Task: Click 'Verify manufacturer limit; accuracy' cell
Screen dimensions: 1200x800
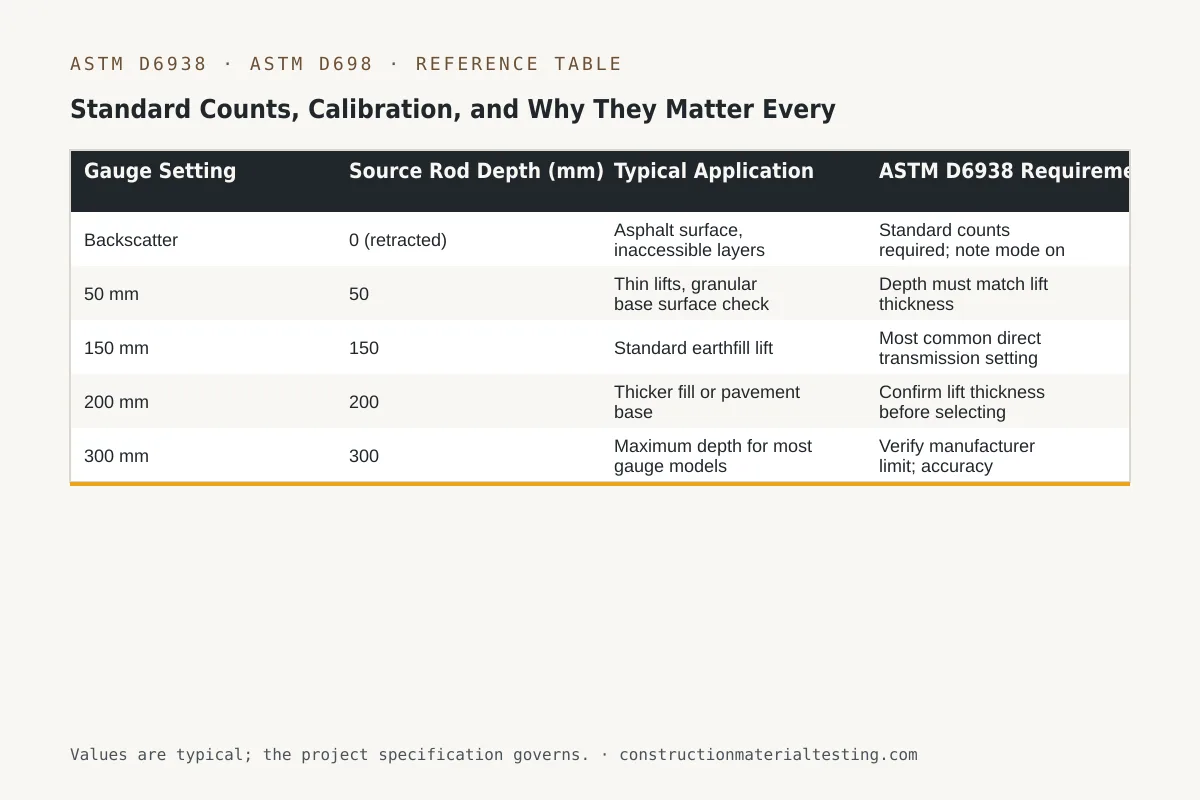Action: (957, 456)
